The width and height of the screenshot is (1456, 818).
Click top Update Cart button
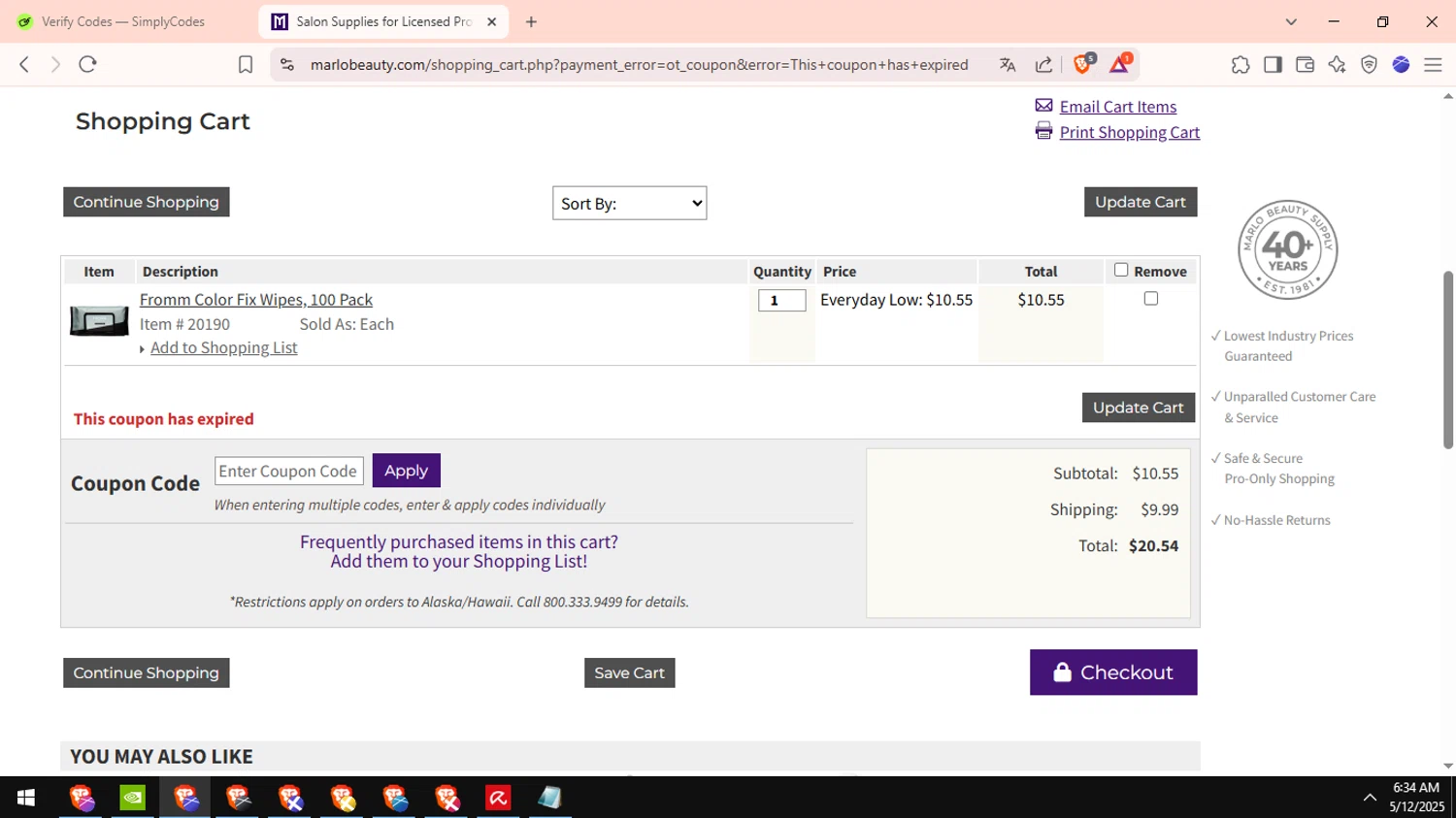tap(1141, 202)
